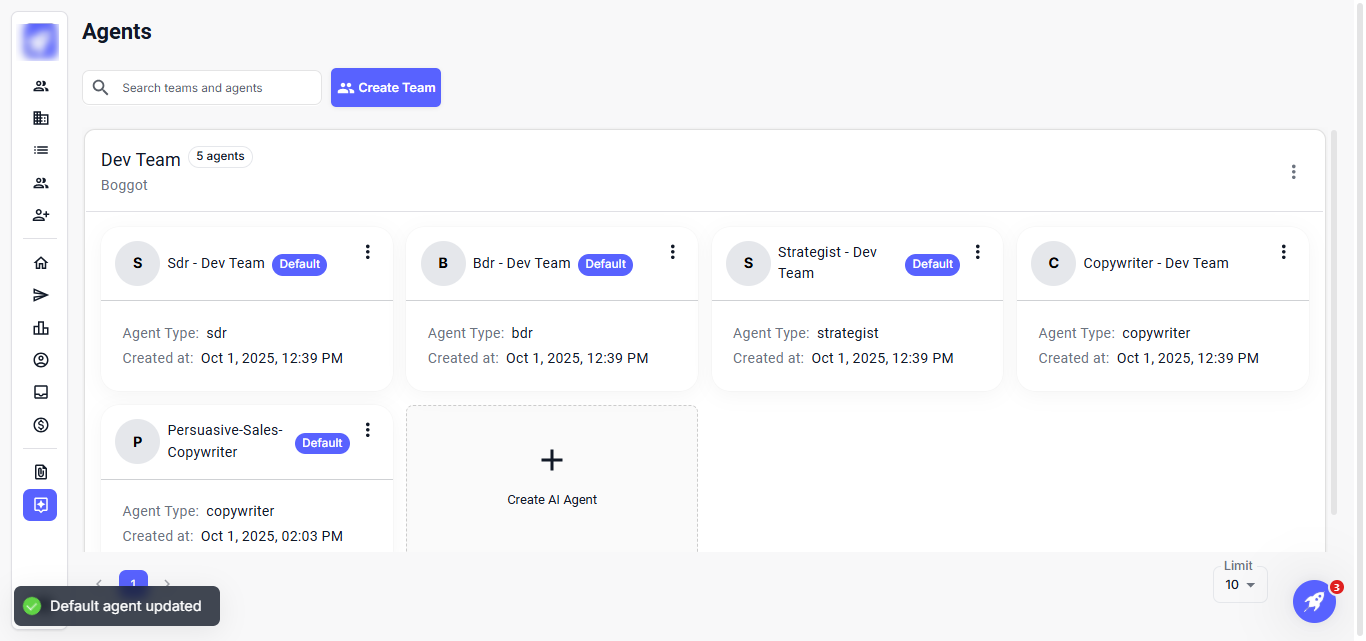Select page 1 in pagination
The width and height of the screenshot is (1366, 641).
click(133, 584)
